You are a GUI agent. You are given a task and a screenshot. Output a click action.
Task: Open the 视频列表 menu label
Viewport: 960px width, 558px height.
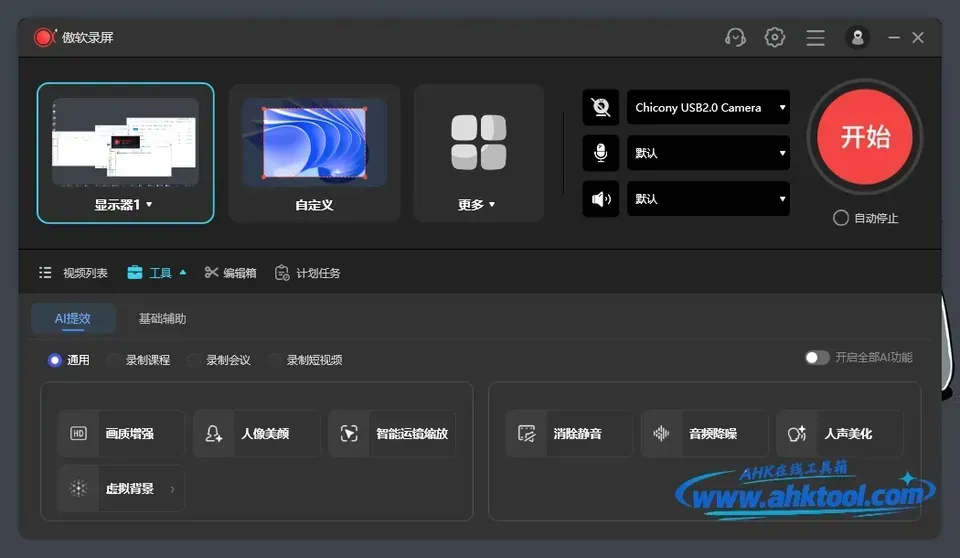85,273
